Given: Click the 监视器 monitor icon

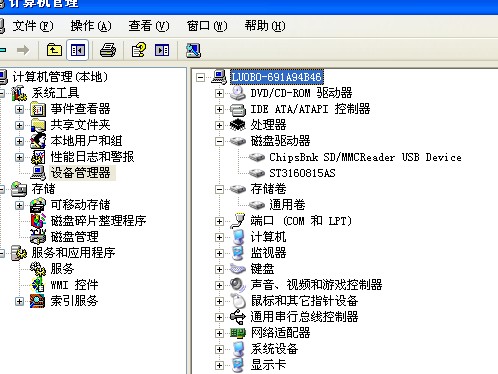Looking at the screenshot, I should pos(238,253).
